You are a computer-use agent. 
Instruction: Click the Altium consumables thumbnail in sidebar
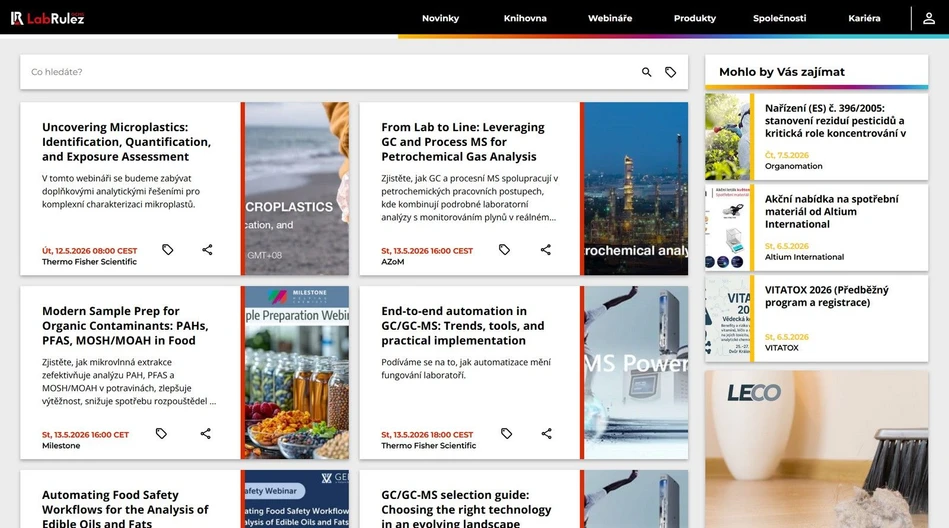click(x=727, y=228)
